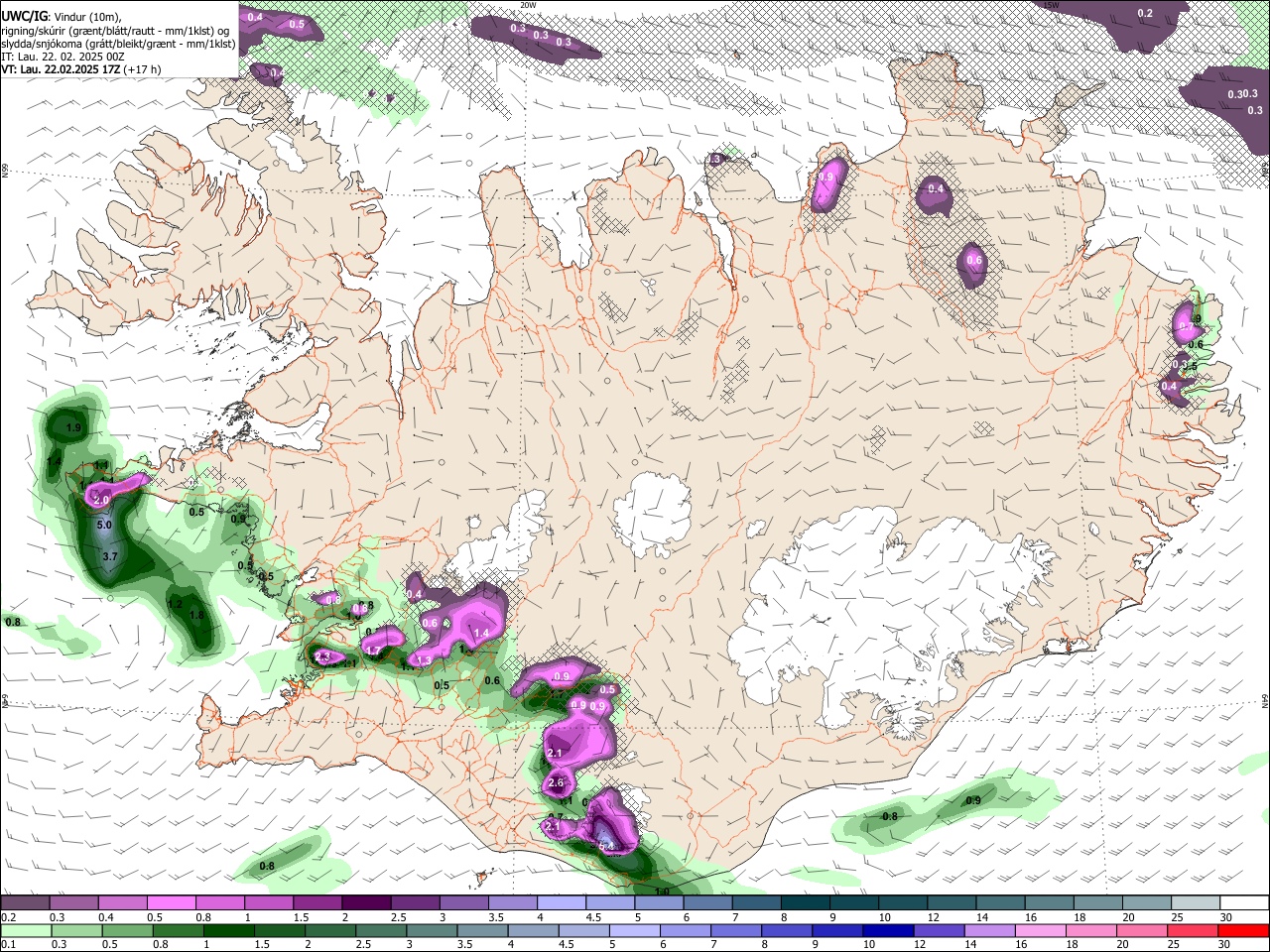
Task: Click the 1.8 value in the southwest green rain band
Action: (196, 616)
